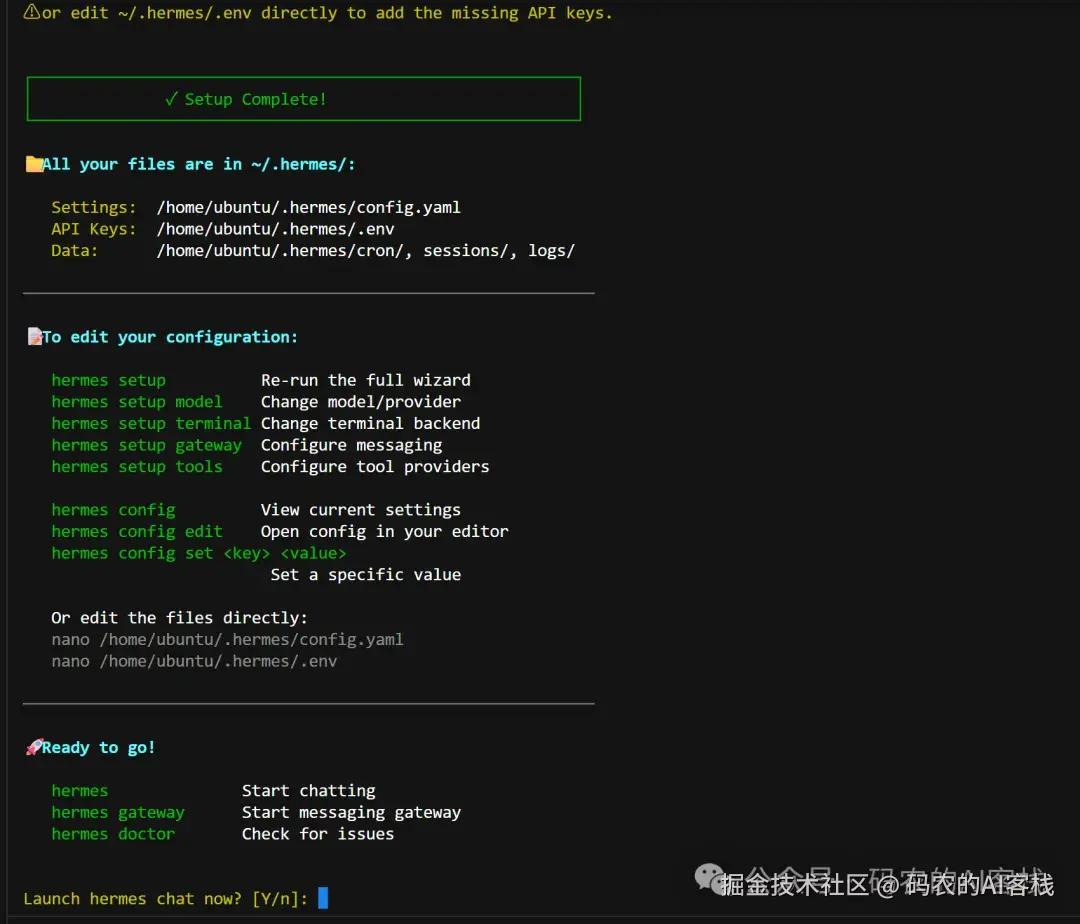This screenshot has height=924, width=1080.
Task: Click the 'hermes setup terminal' command
Action: point(151,423)
